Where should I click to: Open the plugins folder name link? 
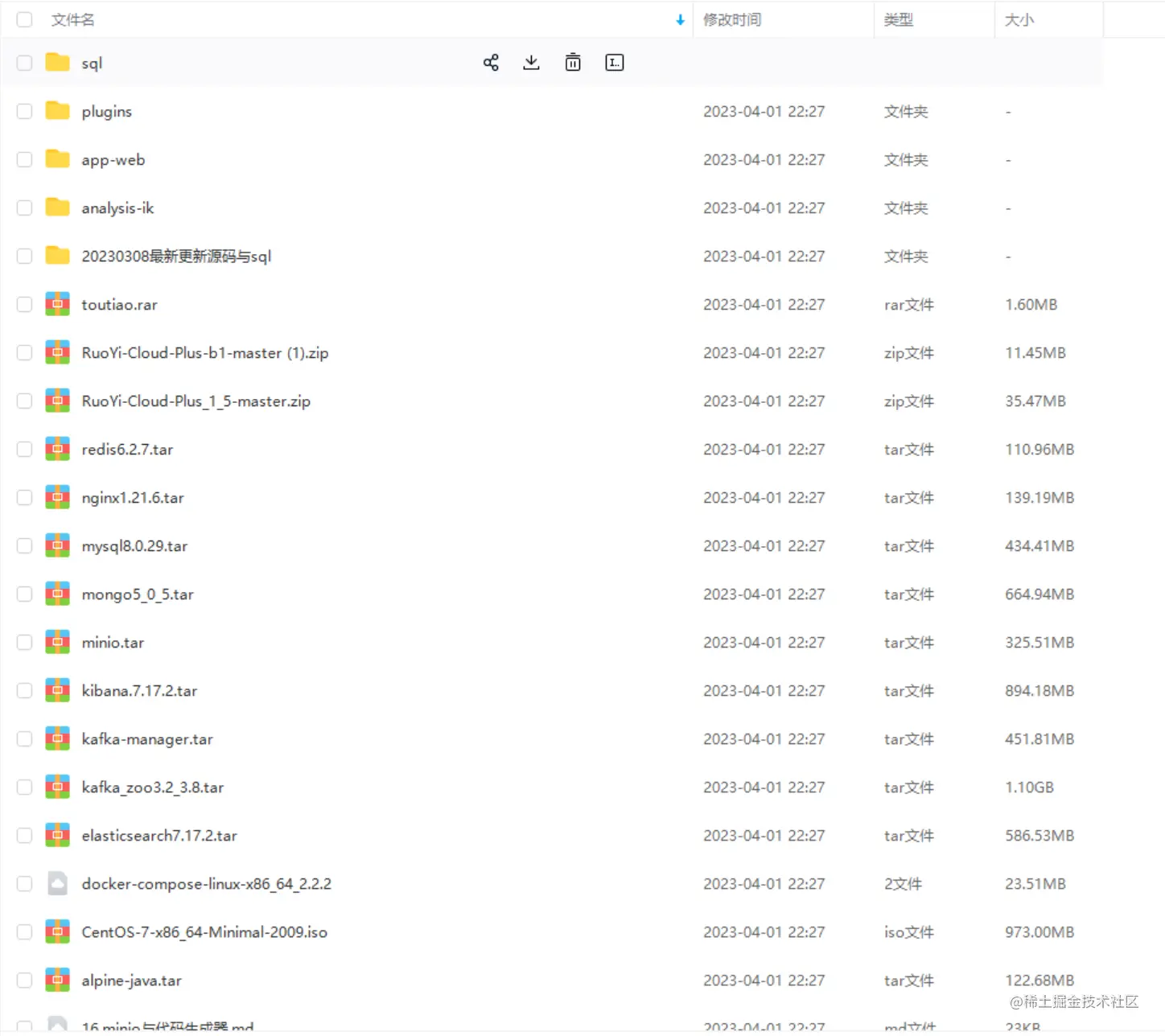106,112
